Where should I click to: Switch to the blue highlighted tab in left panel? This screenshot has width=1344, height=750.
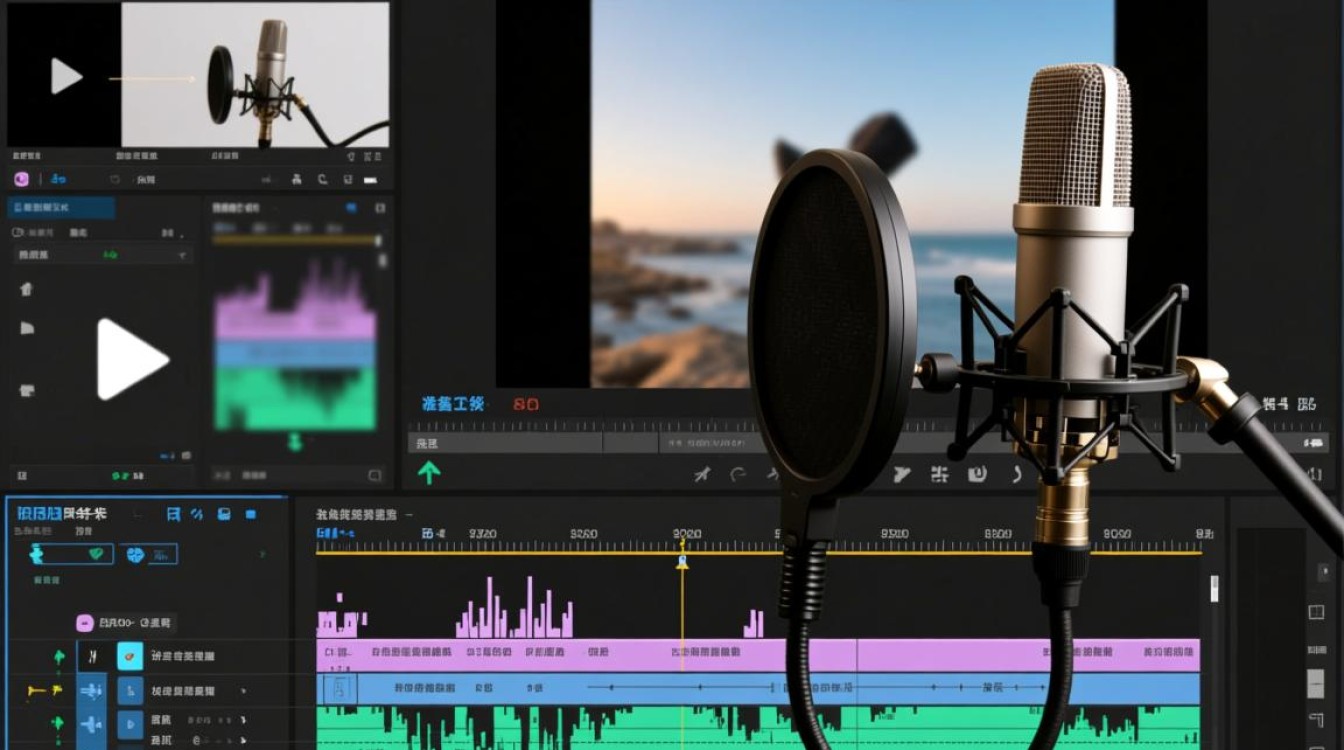point(61,208)
